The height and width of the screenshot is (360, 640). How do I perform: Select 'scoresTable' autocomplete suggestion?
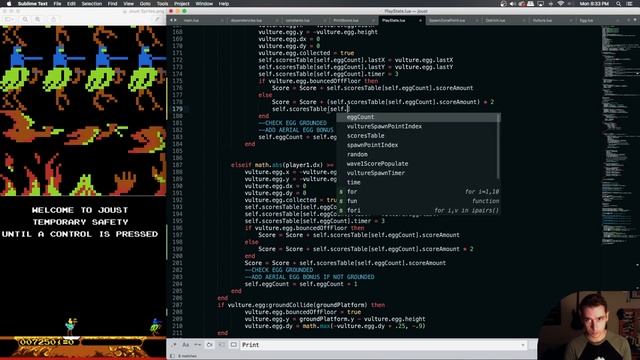pos(417,136)
